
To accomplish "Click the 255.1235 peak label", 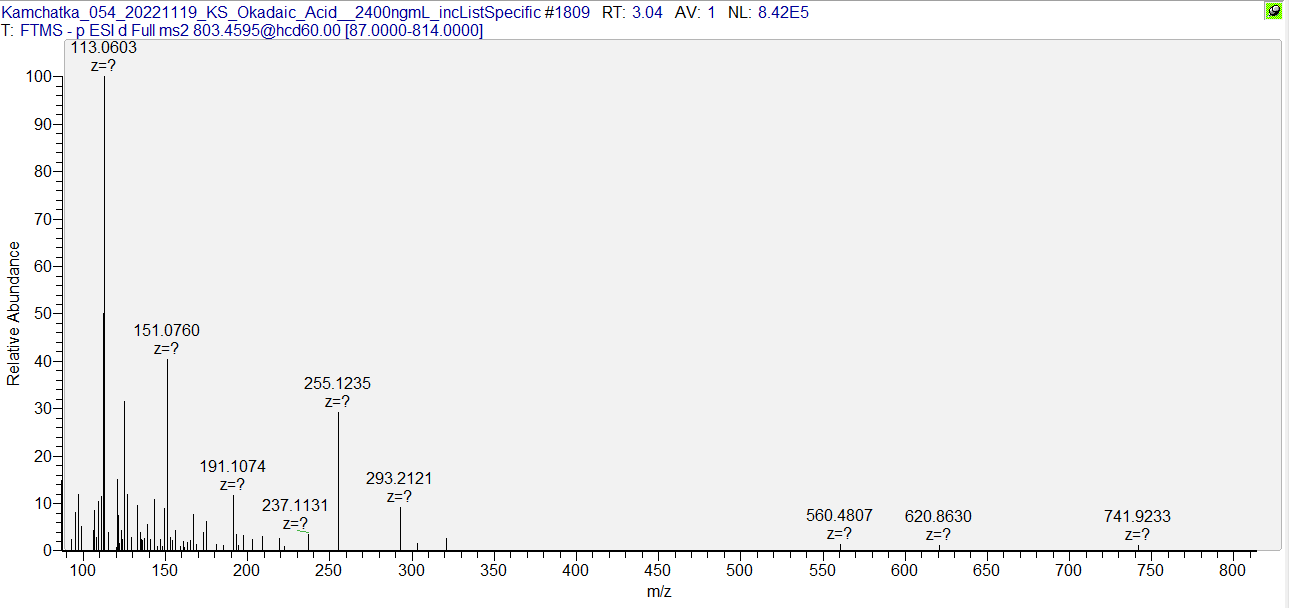I will click(337, 384).
